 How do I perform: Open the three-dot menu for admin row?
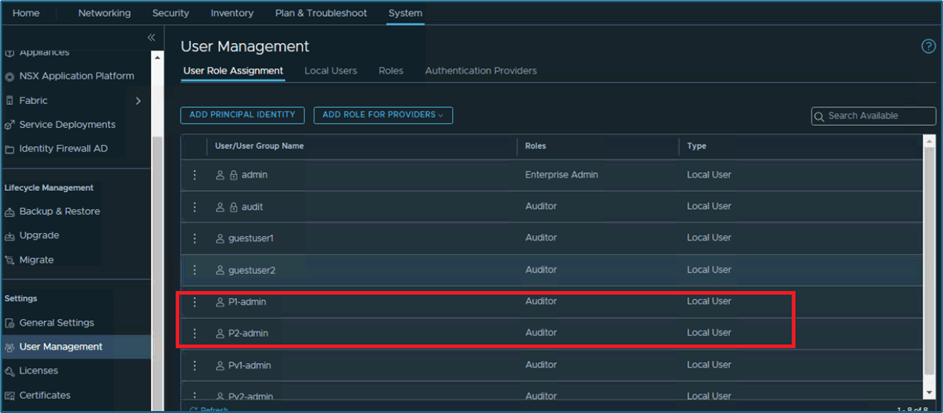pyautogui.click(x=195, y=175)
